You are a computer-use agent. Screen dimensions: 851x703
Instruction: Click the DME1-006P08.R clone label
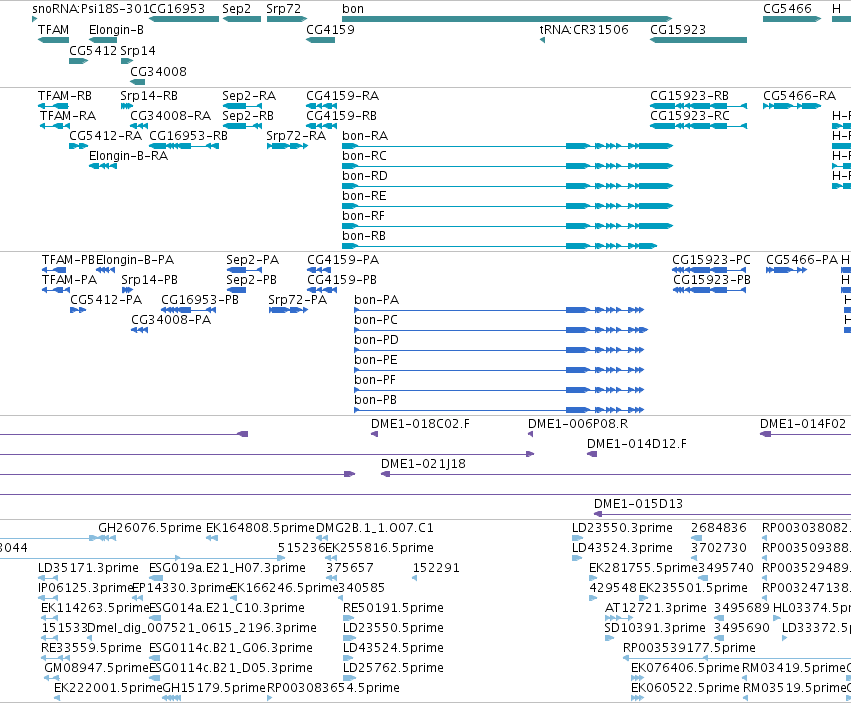click(577, 424)
